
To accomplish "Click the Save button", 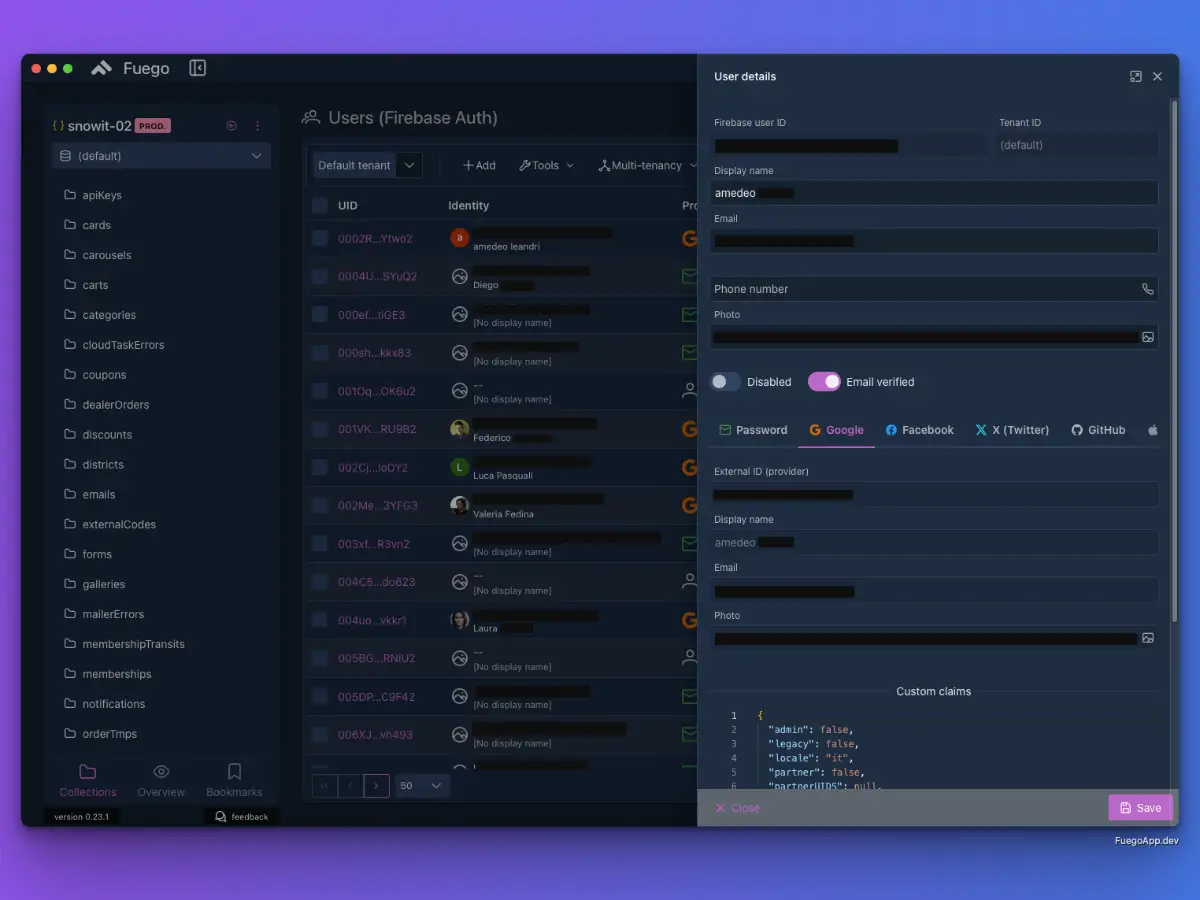I will click(1140, 808).
